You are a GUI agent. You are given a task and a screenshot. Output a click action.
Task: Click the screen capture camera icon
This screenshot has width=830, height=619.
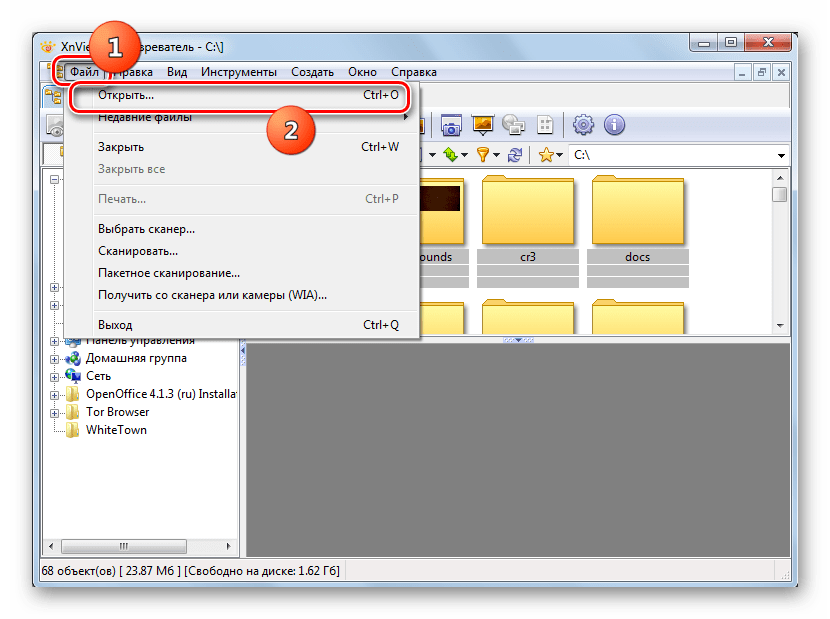(x=451, y=126)
